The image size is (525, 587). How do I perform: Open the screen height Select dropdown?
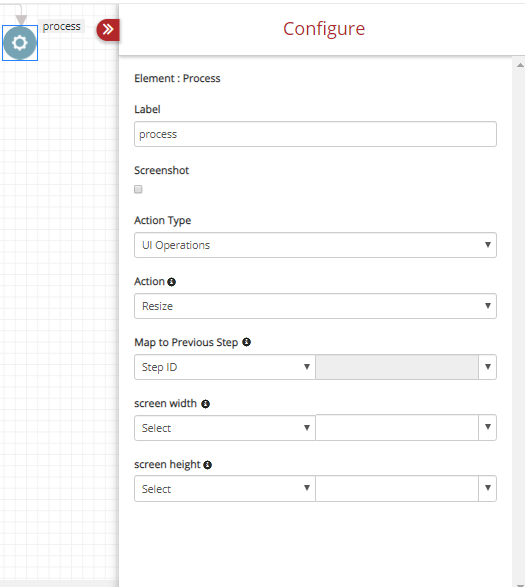(225, 489)
